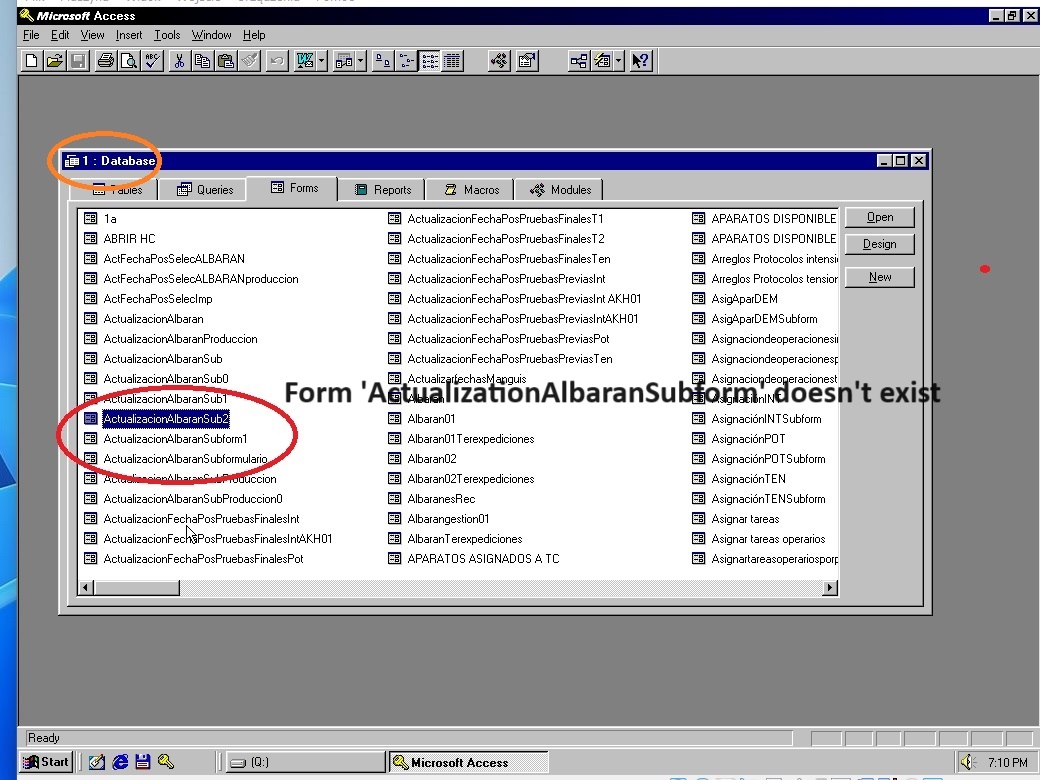The height and width of the screenshot is (780, 1040).
Task: Expand the OfficeLinks dropdown arrow
Action: coord(321,61)
